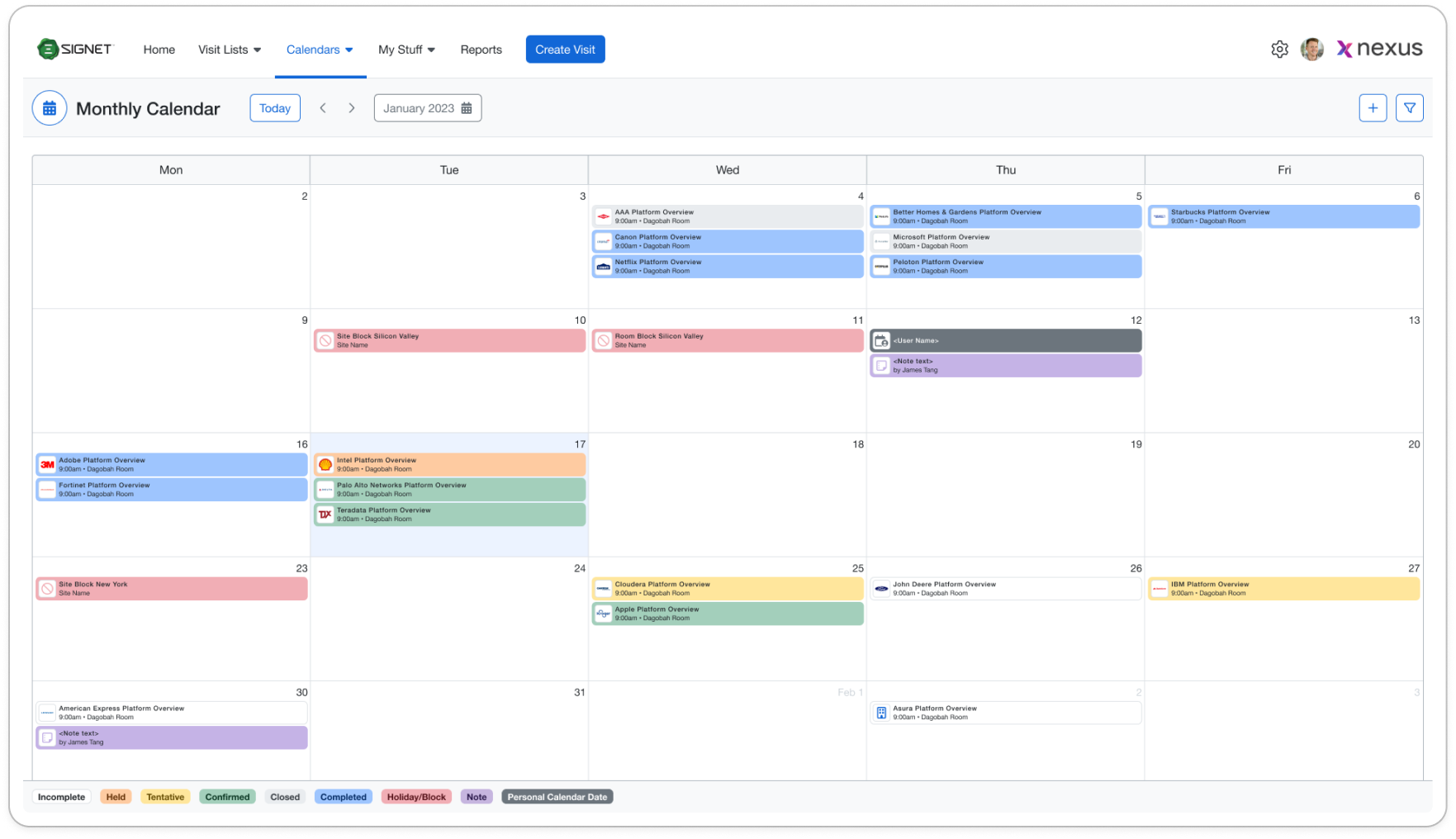The height and width of the screenshot is (839, 1456).
Task: Select the Personal Calendar Date legend tag
Action: 557,797
